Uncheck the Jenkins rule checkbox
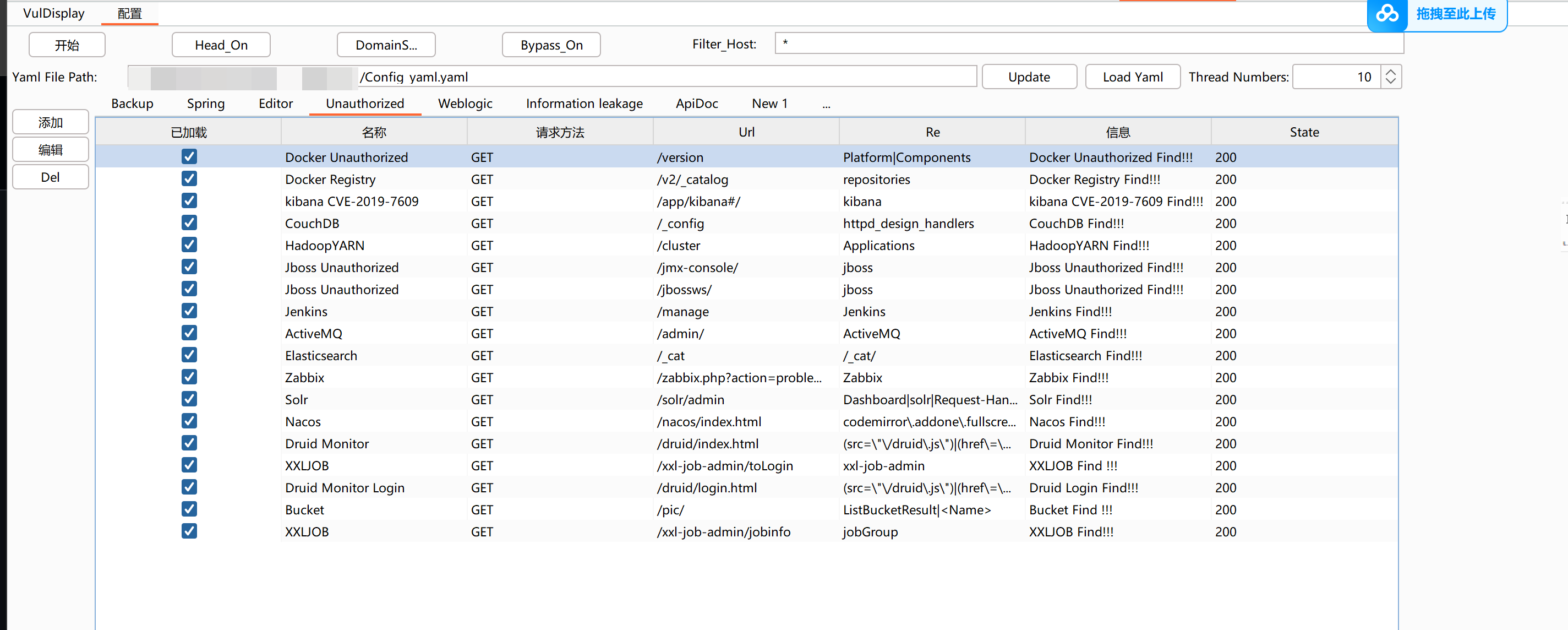Viewport: 1568px width, 630px height. pyautogui.click(x=189, y=311)
